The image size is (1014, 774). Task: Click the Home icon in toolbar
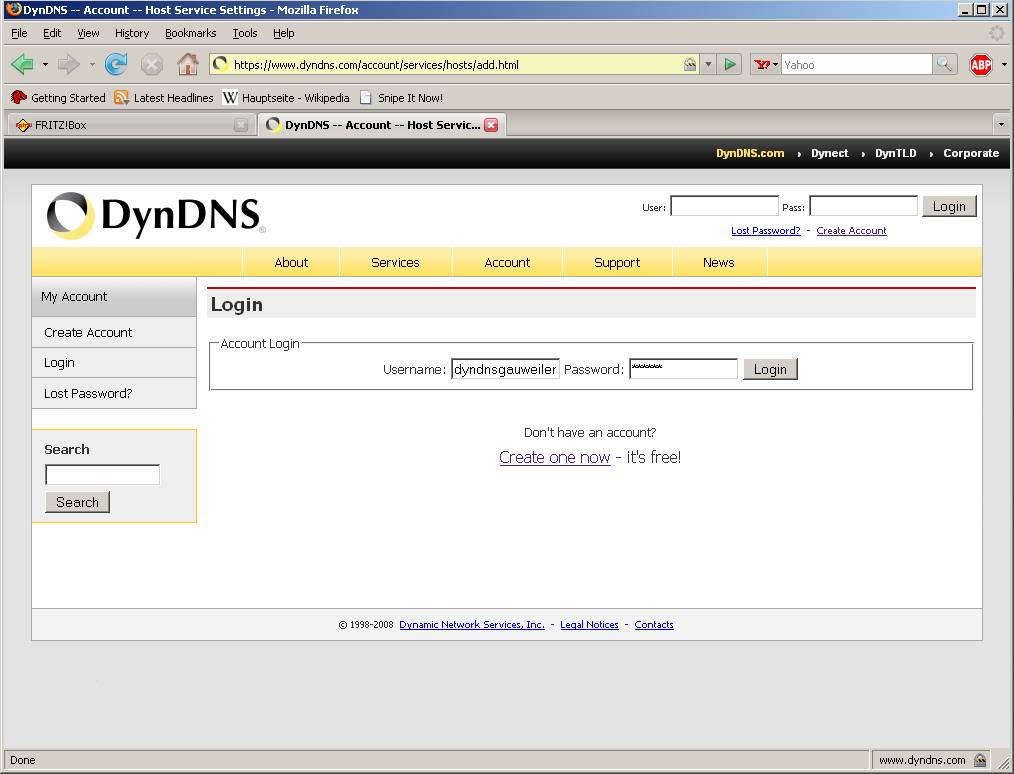[187, 65]
